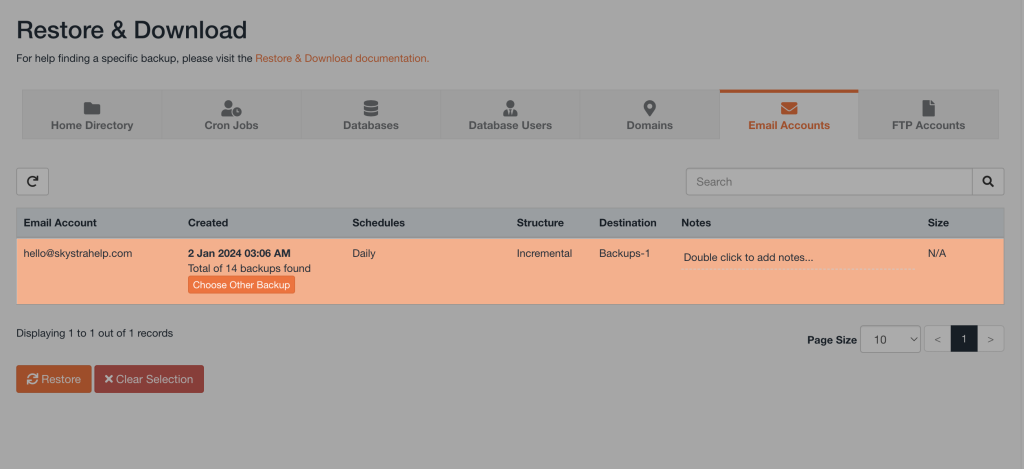The height and width of the screenshot is (469, 1024).
Task: Go to the next page arrow
Action: 990,339
